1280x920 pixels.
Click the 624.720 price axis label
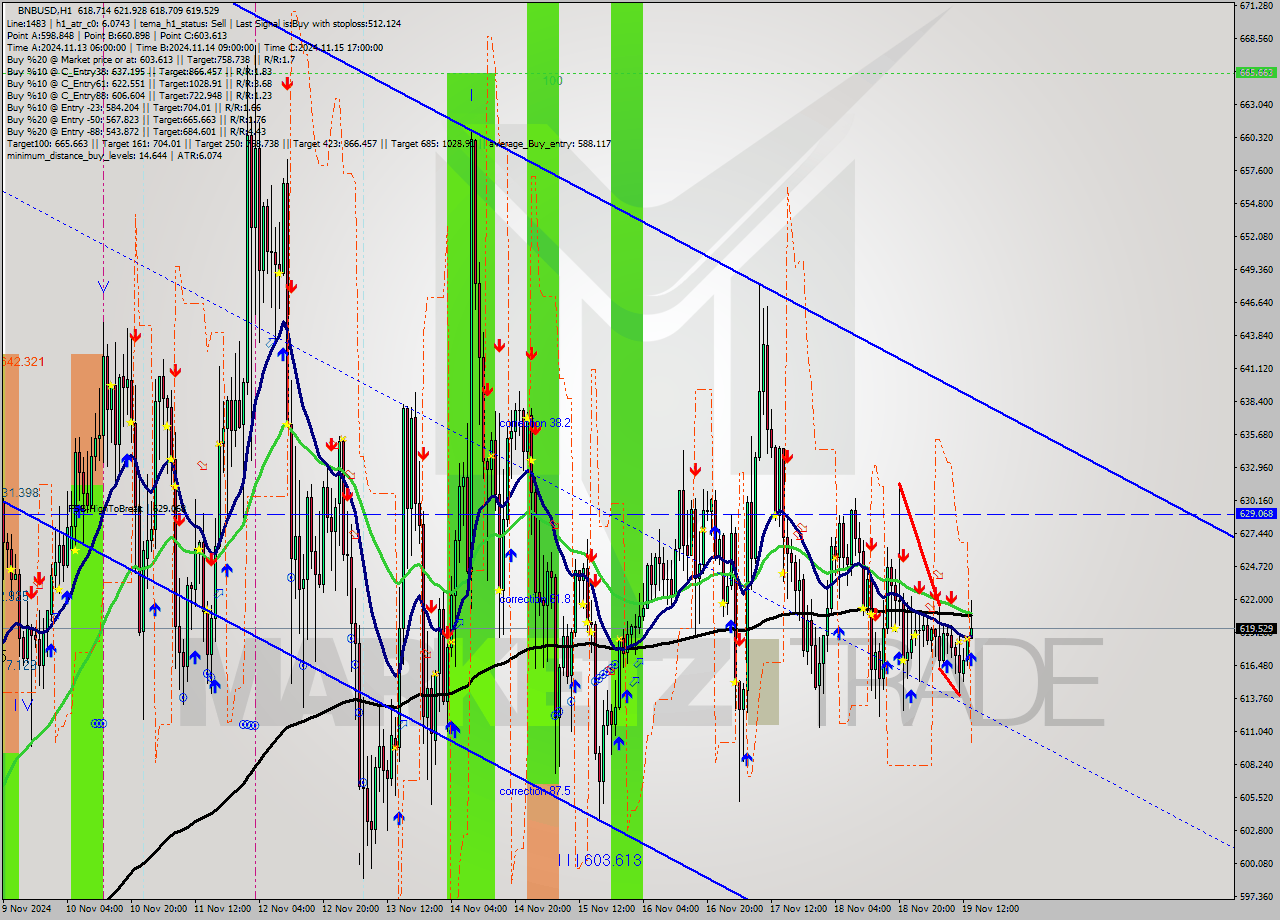[1255, 567]
